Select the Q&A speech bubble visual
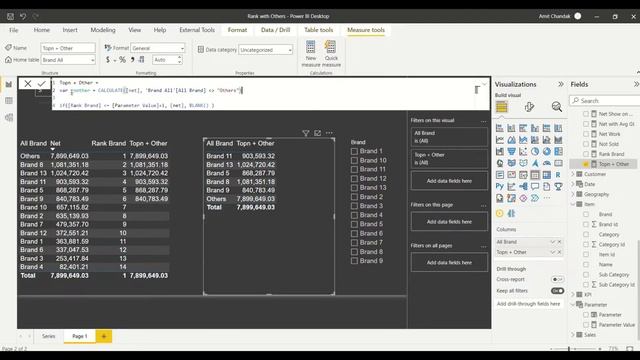Screen dimensions: 640x360 click(535, 187)
